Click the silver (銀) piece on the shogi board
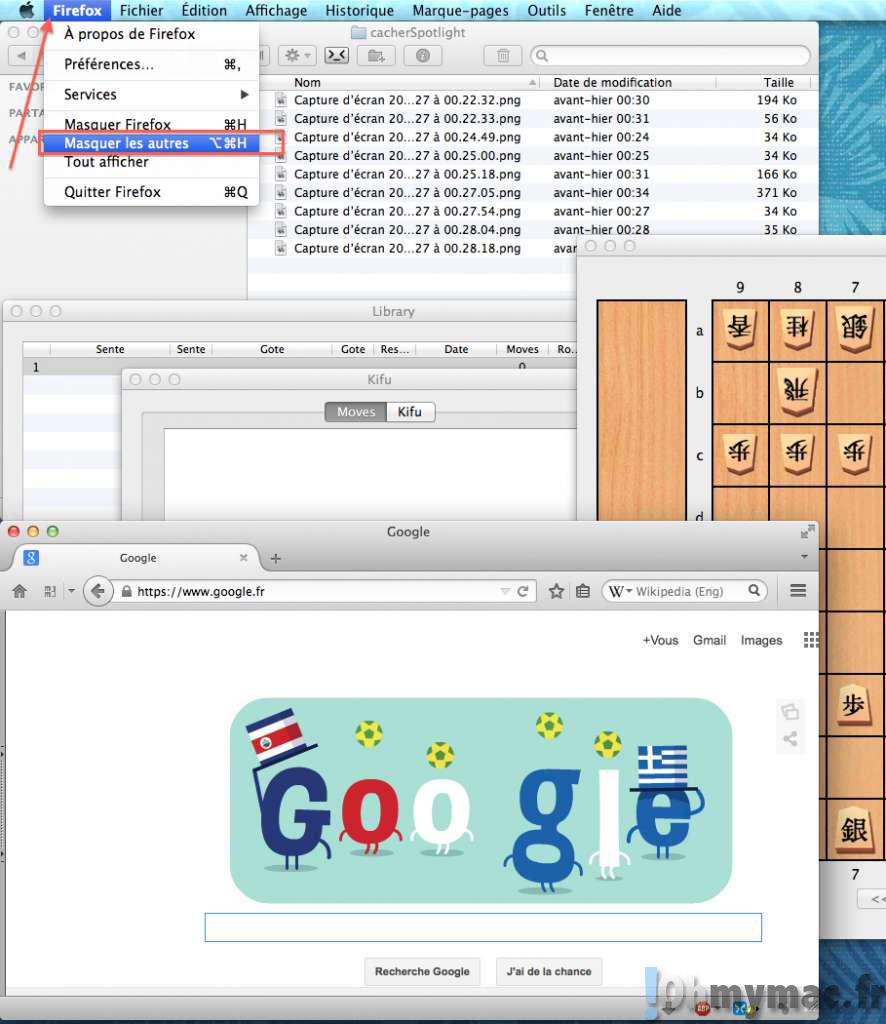 click(x=854, y=831)
